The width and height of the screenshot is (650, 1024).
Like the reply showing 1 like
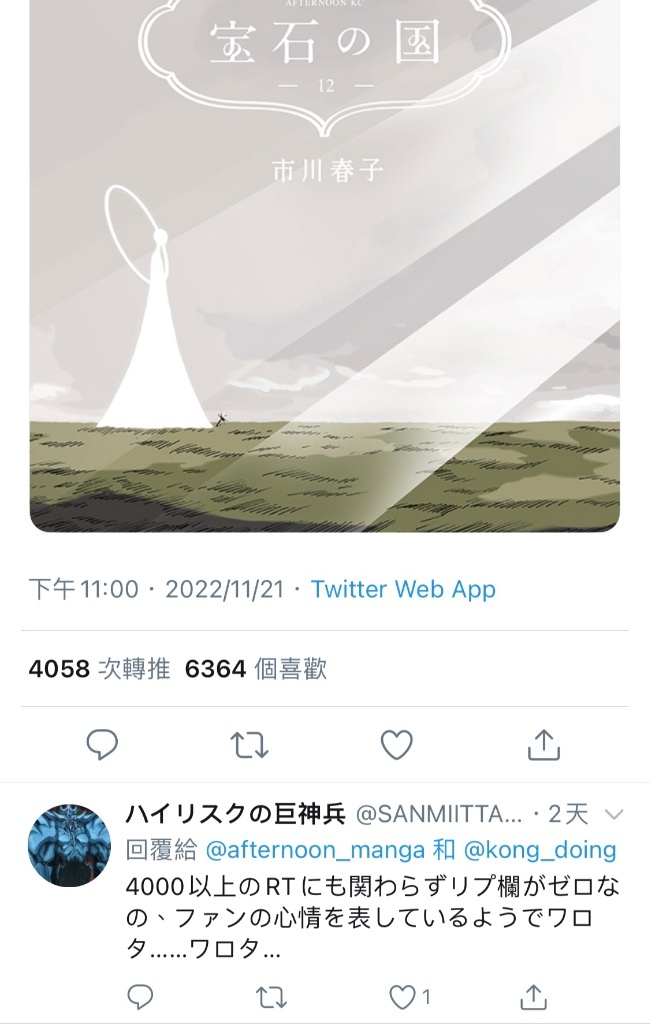tap(410, 997)
